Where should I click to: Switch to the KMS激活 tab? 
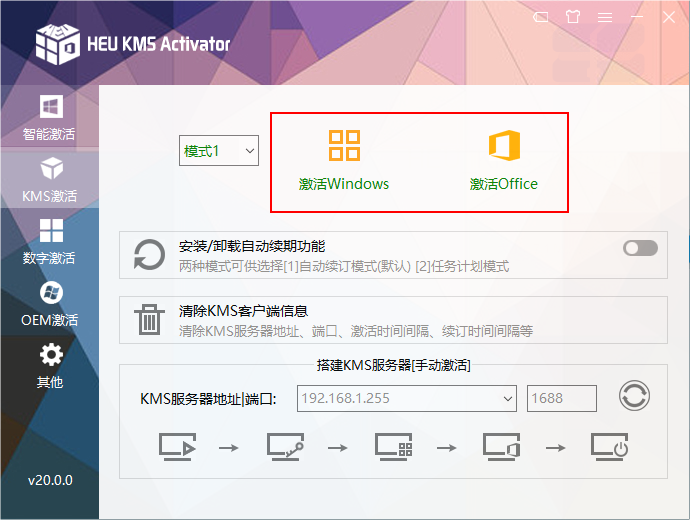tap(49, 179)
